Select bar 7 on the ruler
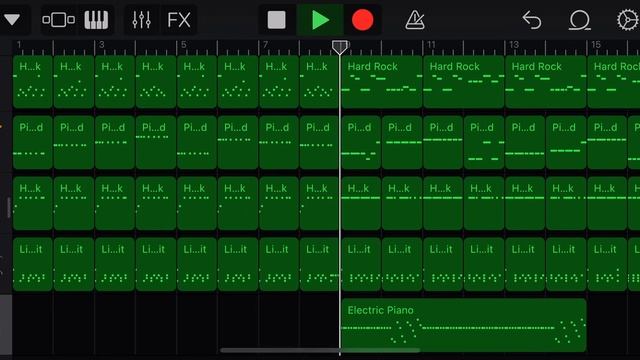Image resolution: width=640 pixels, height=360 pixels. [x=266, y=44]
